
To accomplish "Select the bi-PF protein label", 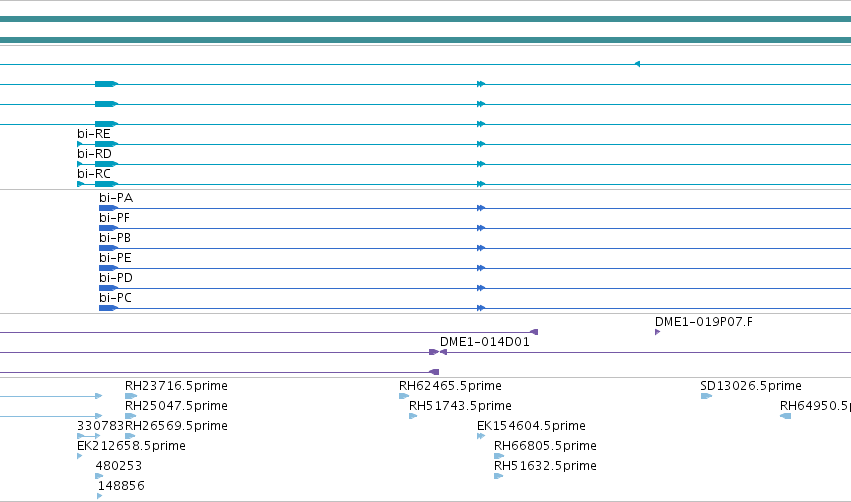I will coord(114,218).
